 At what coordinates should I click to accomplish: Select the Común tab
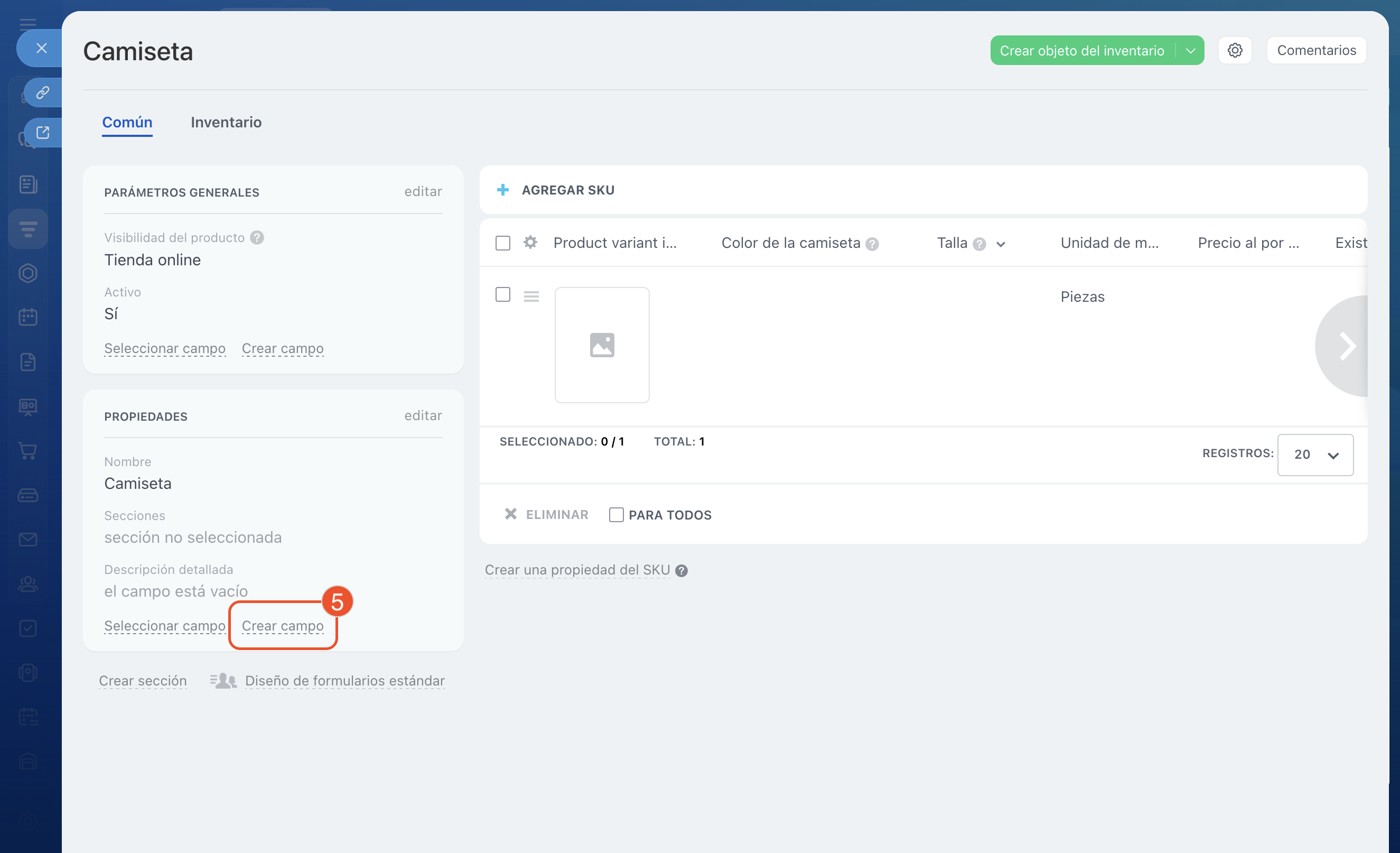point(127,122)
